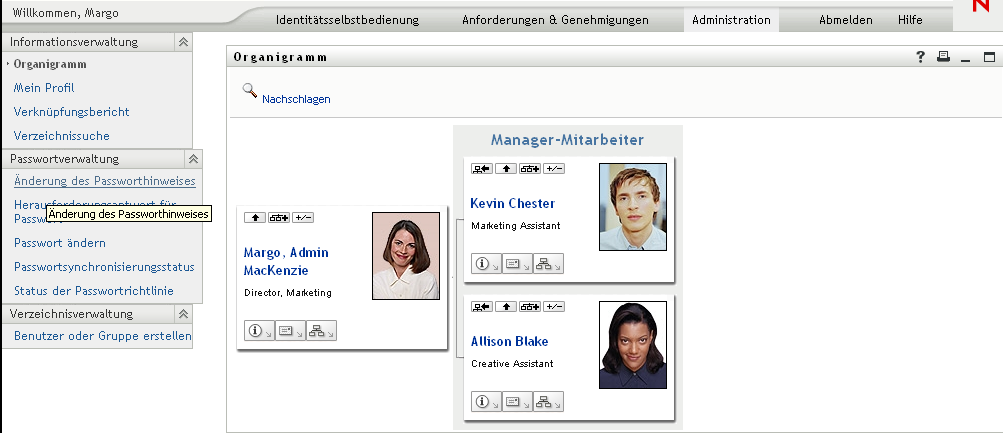Click the email card icon on Margo's card
The width and height of the screenshot is (1003, 433).
(x=290, y=331)
